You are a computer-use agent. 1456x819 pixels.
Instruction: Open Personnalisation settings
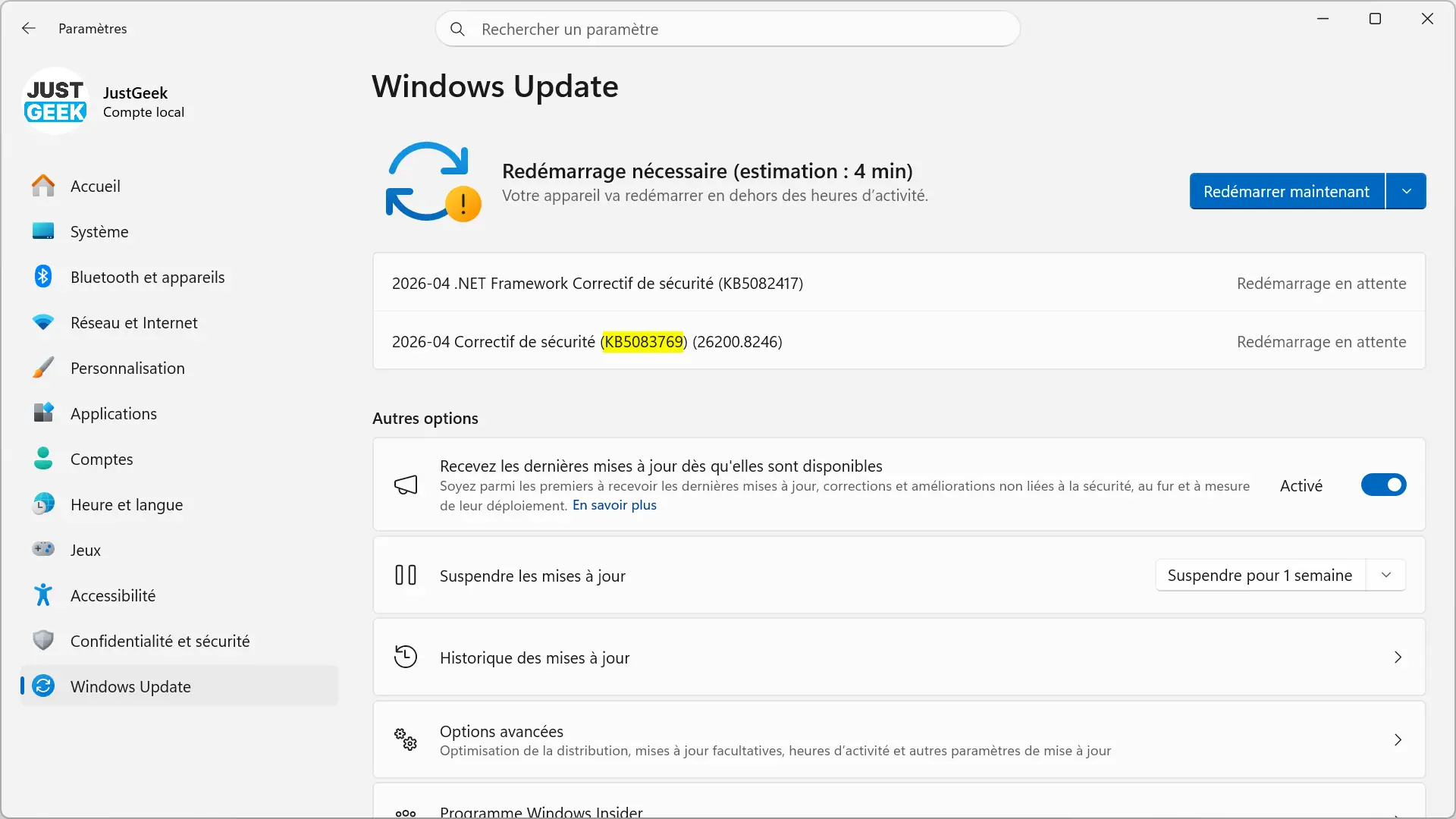(x=180, y=368)
